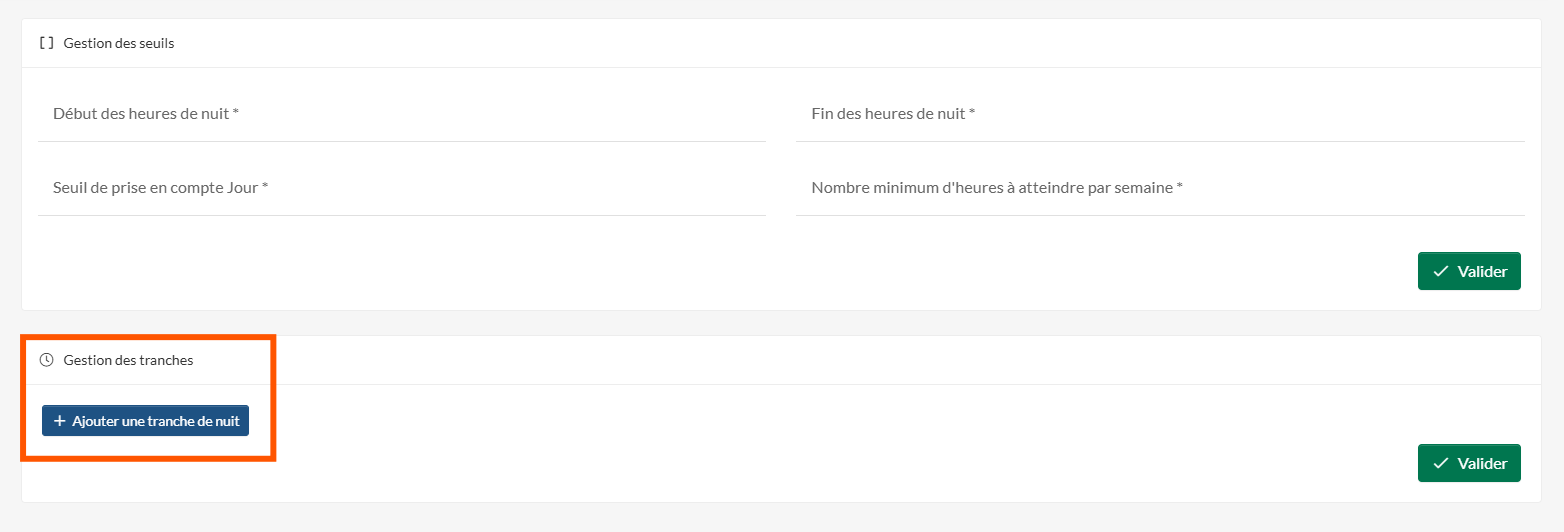
Task: Click the plus icon on the Ajouter button
Action: tap(59, 421)
